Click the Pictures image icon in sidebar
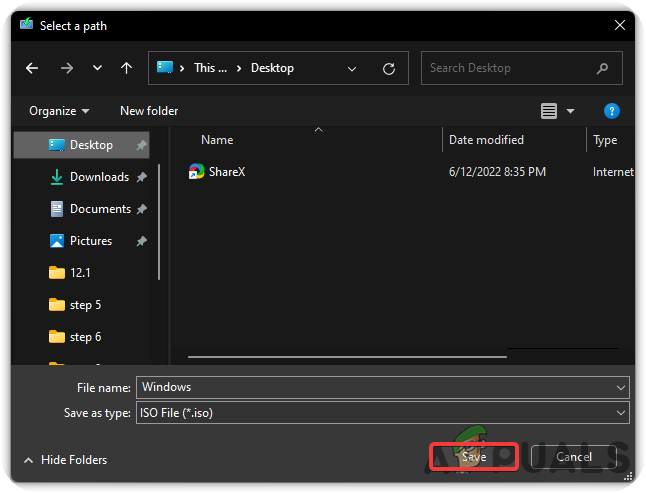 coord(57,241)
